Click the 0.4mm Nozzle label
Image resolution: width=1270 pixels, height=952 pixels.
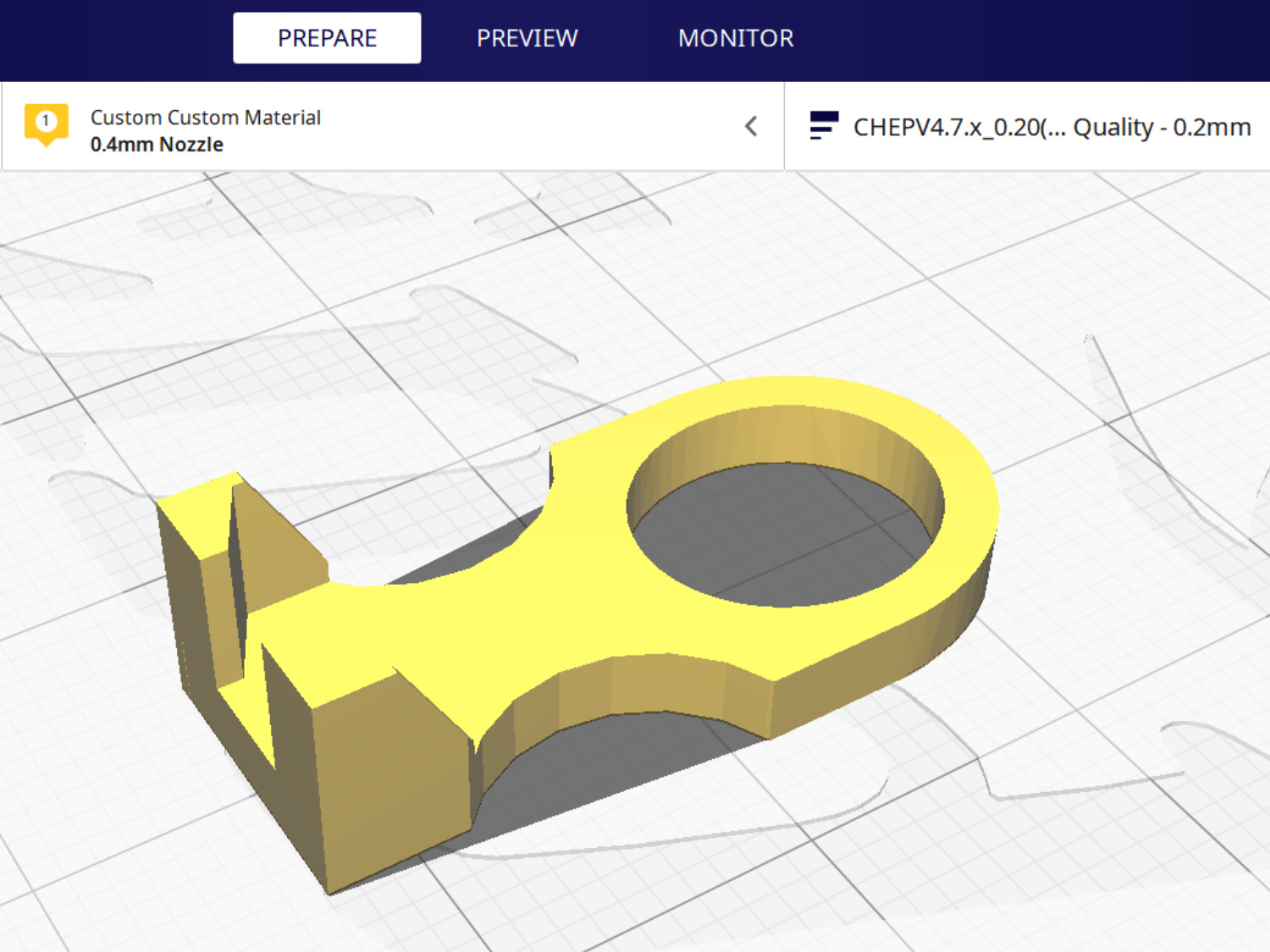(157, 145)
